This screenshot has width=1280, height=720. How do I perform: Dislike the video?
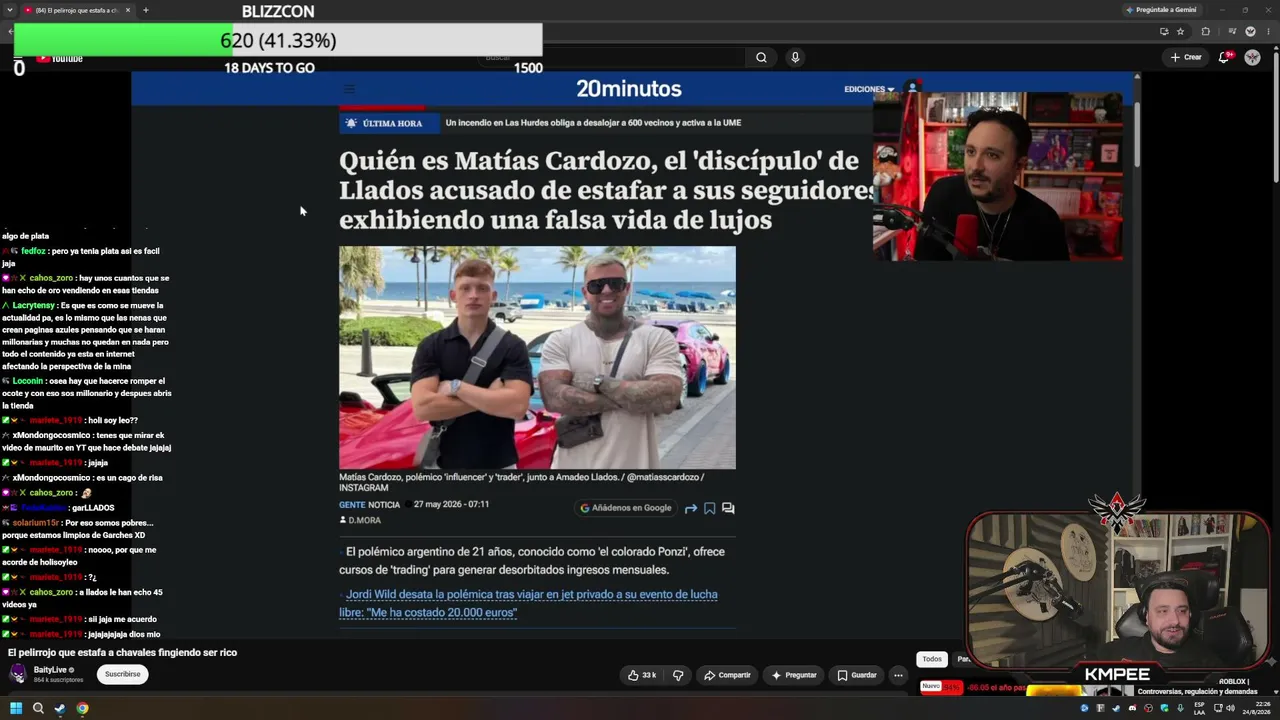678,675
